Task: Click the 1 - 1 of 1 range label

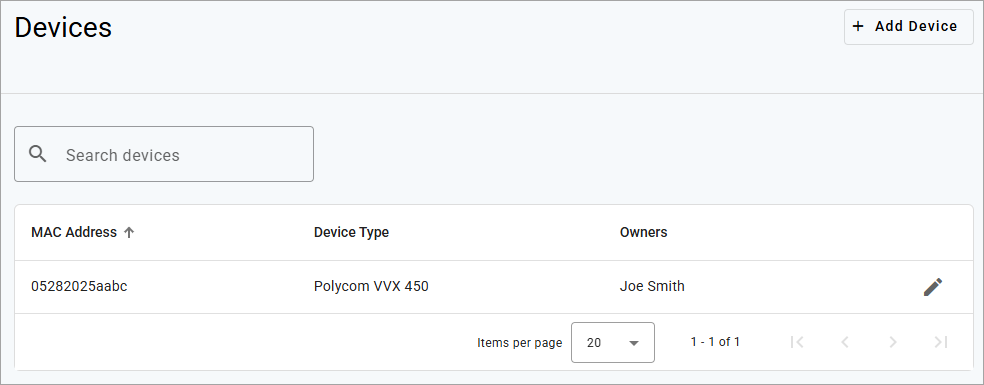Action: pos(715,342)
